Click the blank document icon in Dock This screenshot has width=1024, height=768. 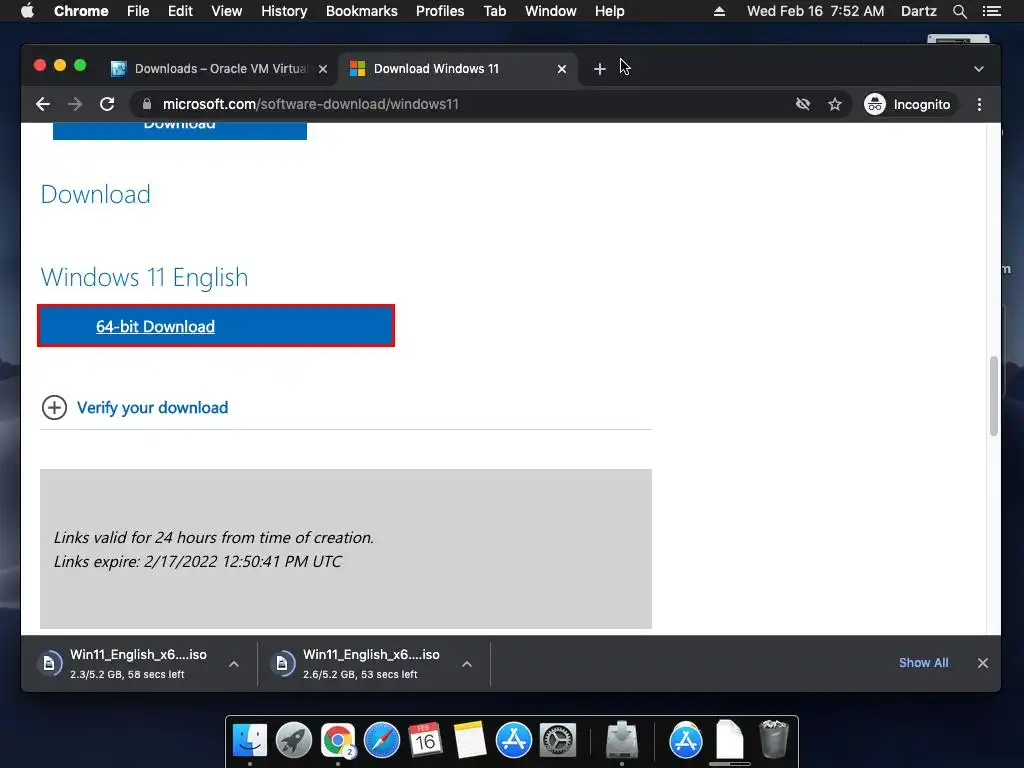[729, 739]
